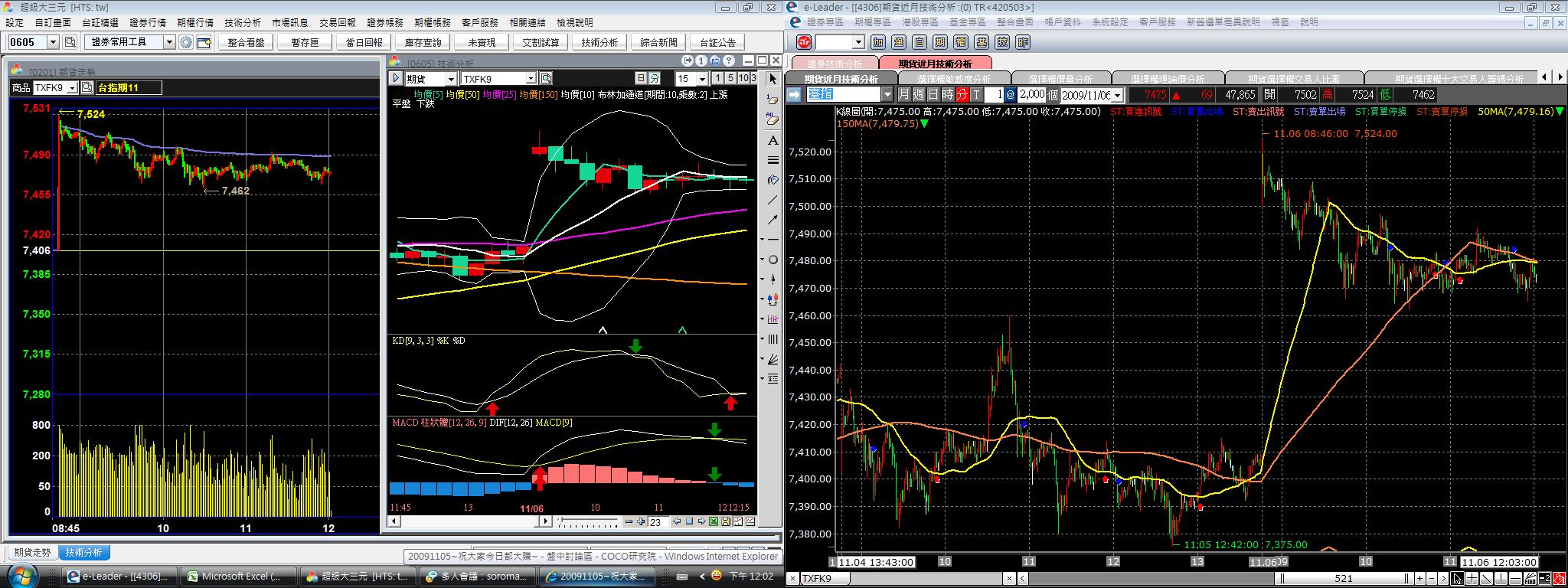Open the 15 interval dropdown
This screenshot has width=1568, height=588.
(703, 78)
